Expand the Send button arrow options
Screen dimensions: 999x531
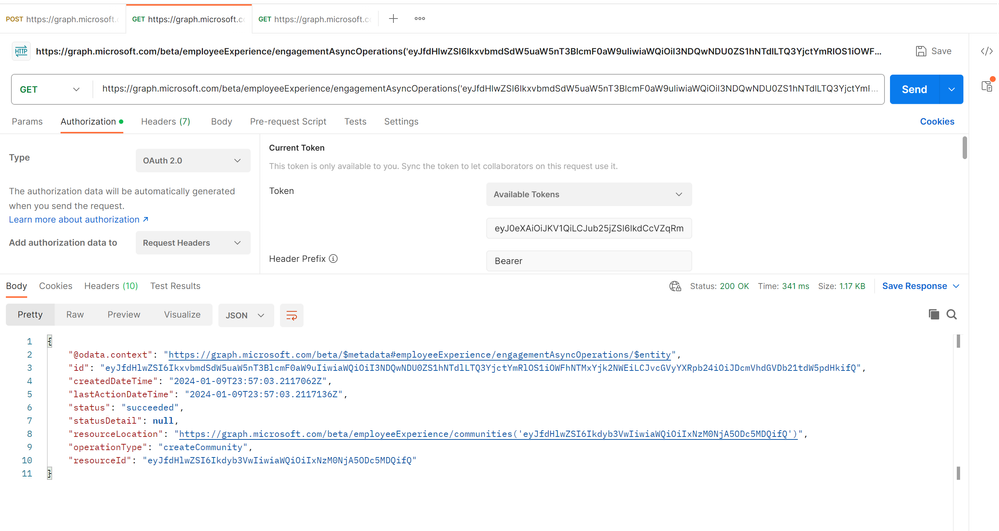point(952,89)
